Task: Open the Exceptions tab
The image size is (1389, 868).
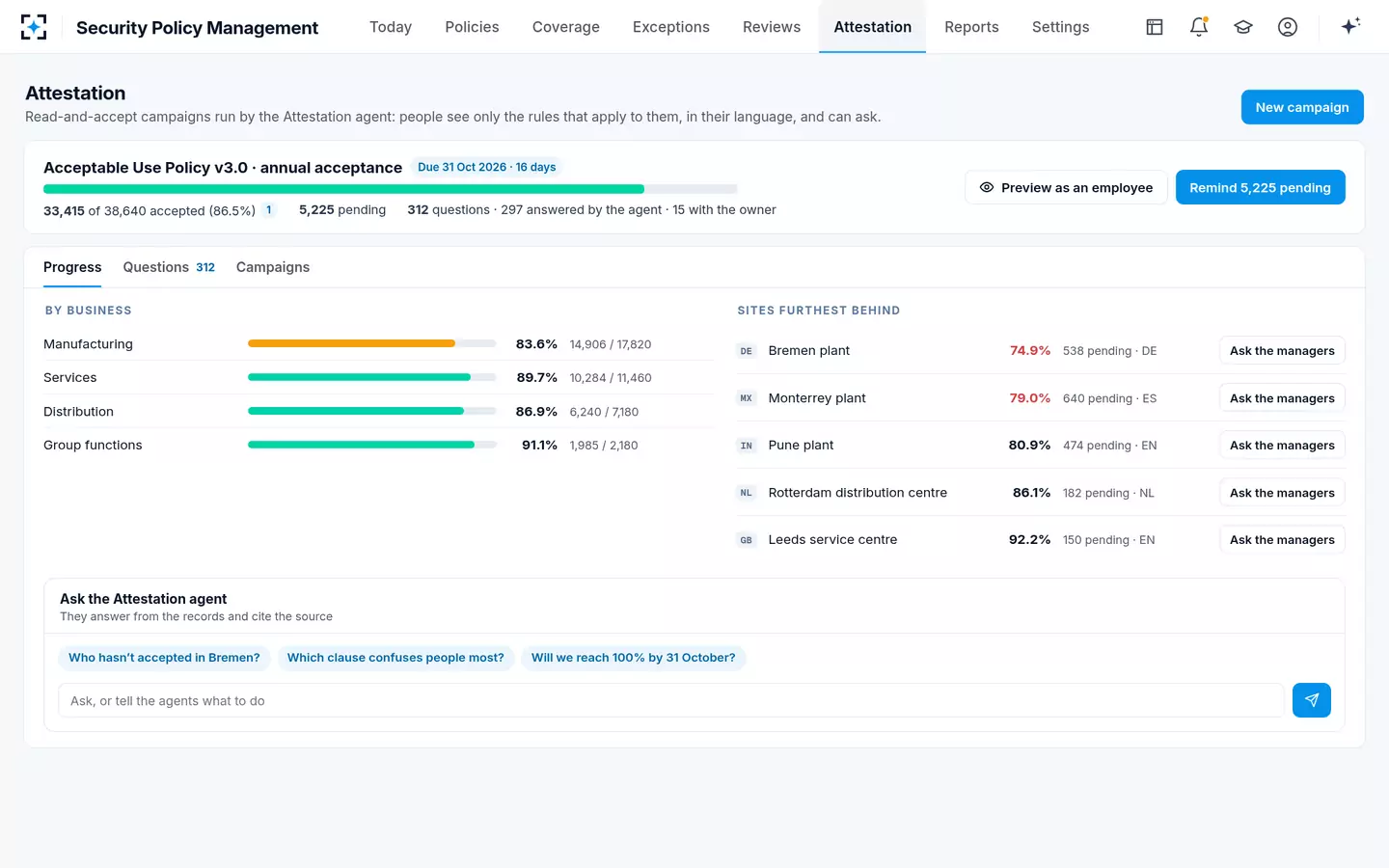Action: (671, 27)
